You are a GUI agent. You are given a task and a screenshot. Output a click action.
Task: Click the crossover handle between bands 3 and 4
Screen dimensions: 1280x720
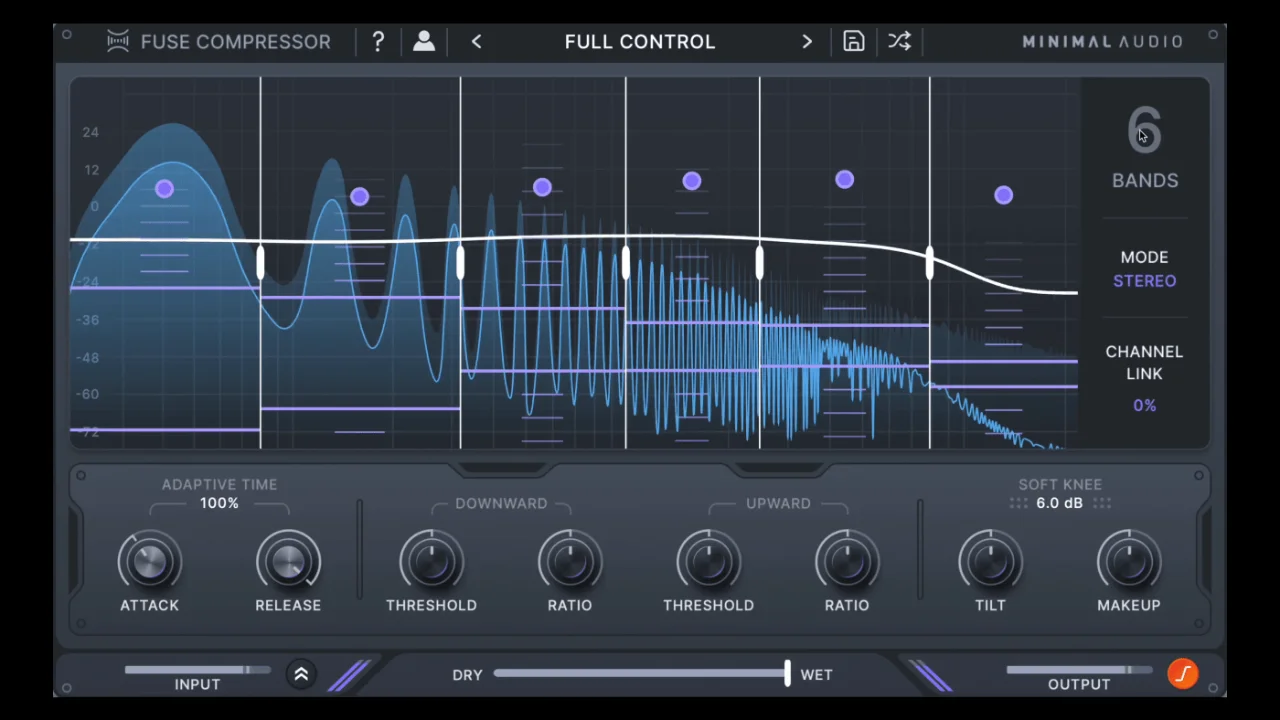626,263
